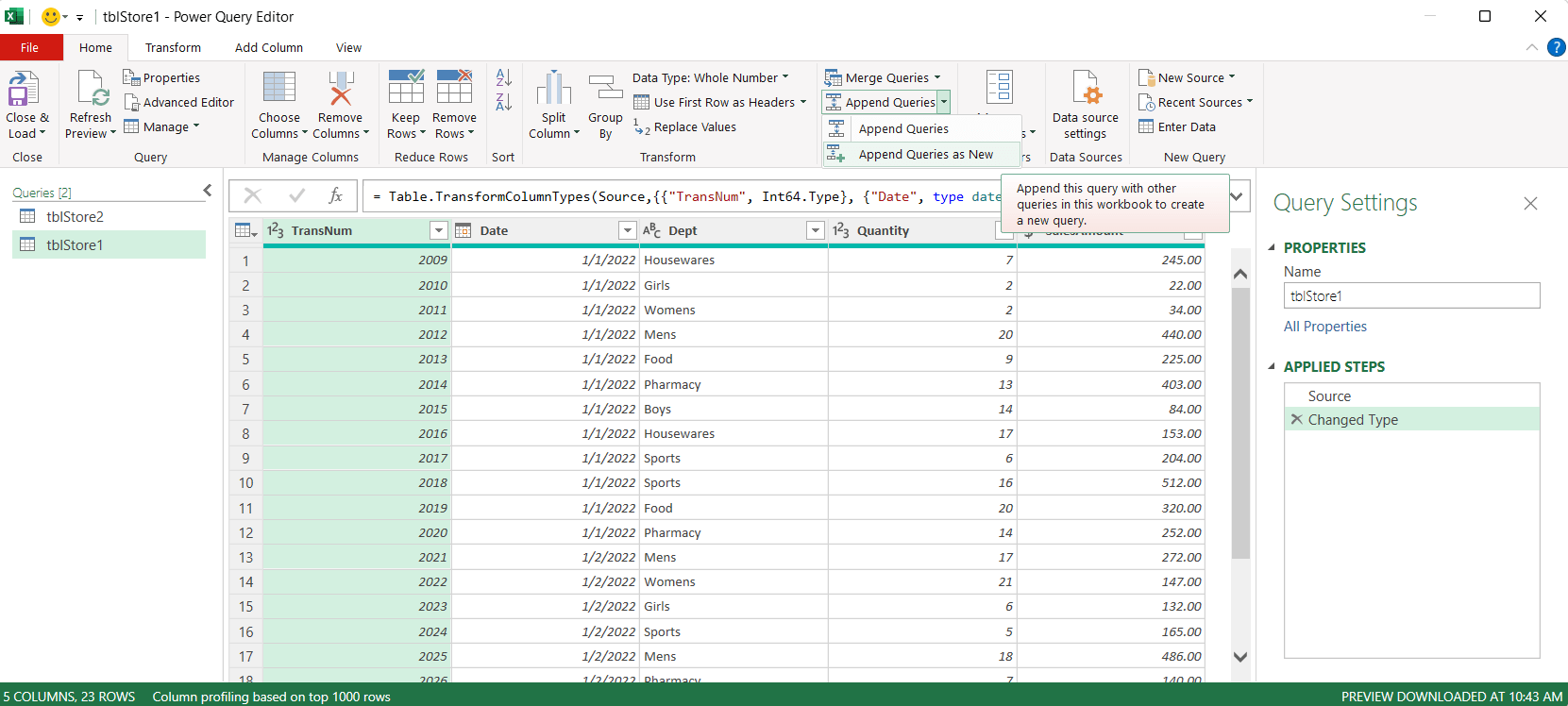Collapse the Queries pane
1568x706 pixels.
point(208,191)
